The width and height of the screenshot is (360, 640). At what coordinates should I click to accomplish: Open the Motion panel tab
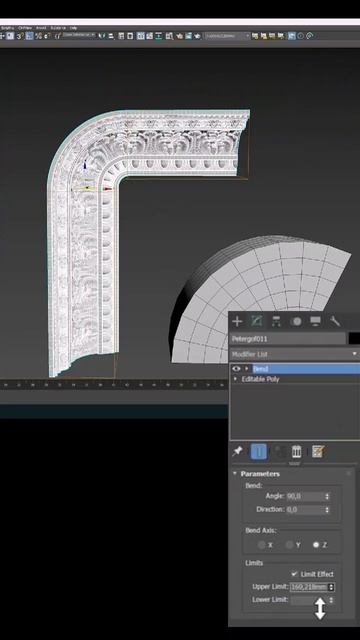(x=296, y=322)
